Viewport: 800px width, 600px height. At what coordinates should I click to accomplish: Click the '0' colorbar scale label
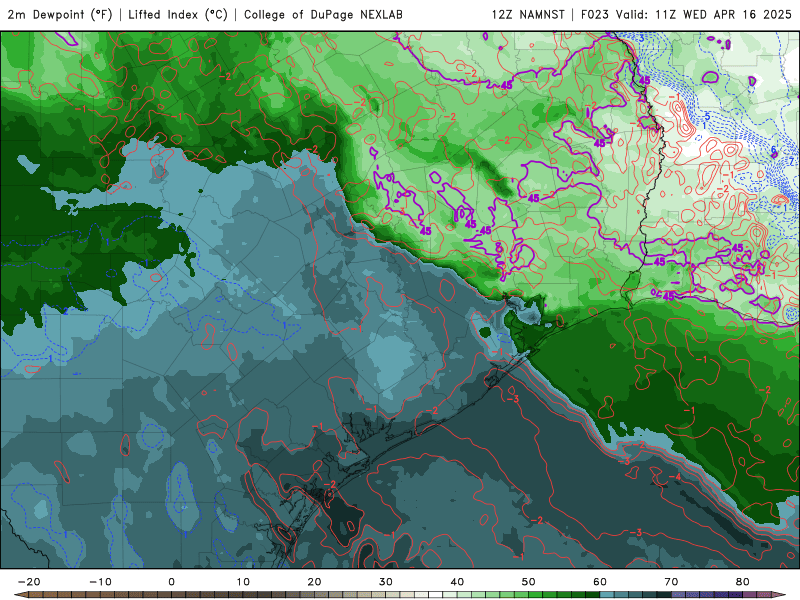pyautogui.click(x=171, y=582)
